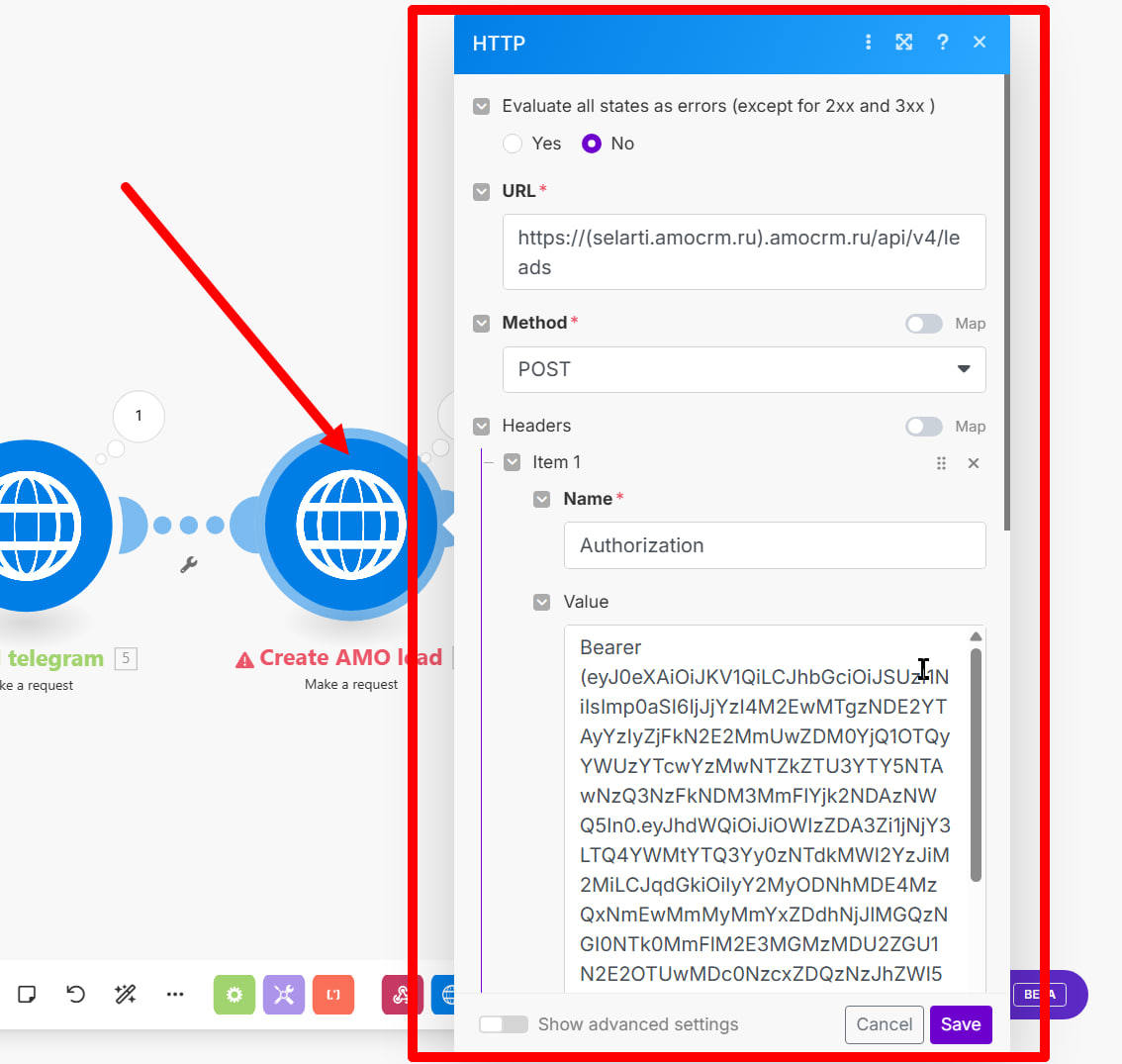Select the No radio option
1122x1064 pixels.
point(591,144)
